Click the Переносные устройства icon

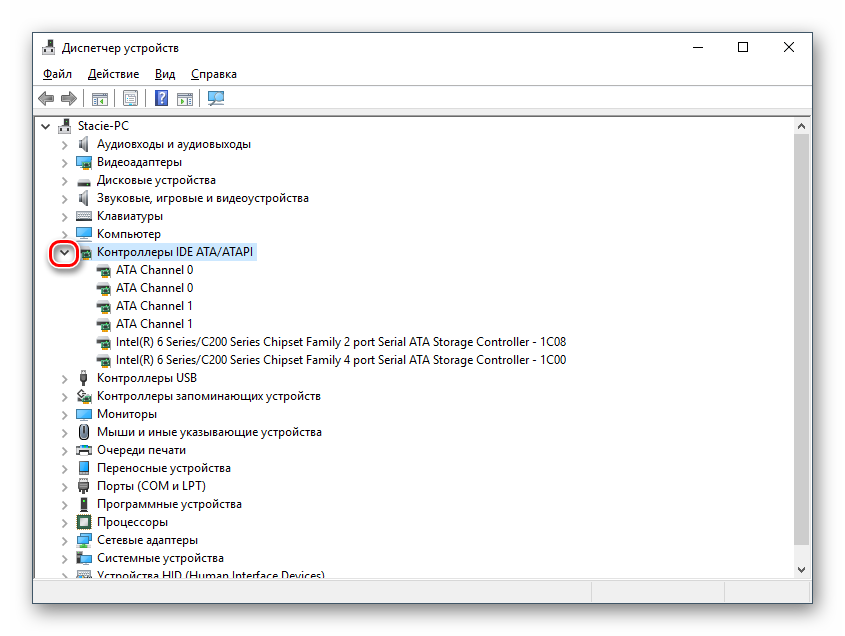(84, 468)
